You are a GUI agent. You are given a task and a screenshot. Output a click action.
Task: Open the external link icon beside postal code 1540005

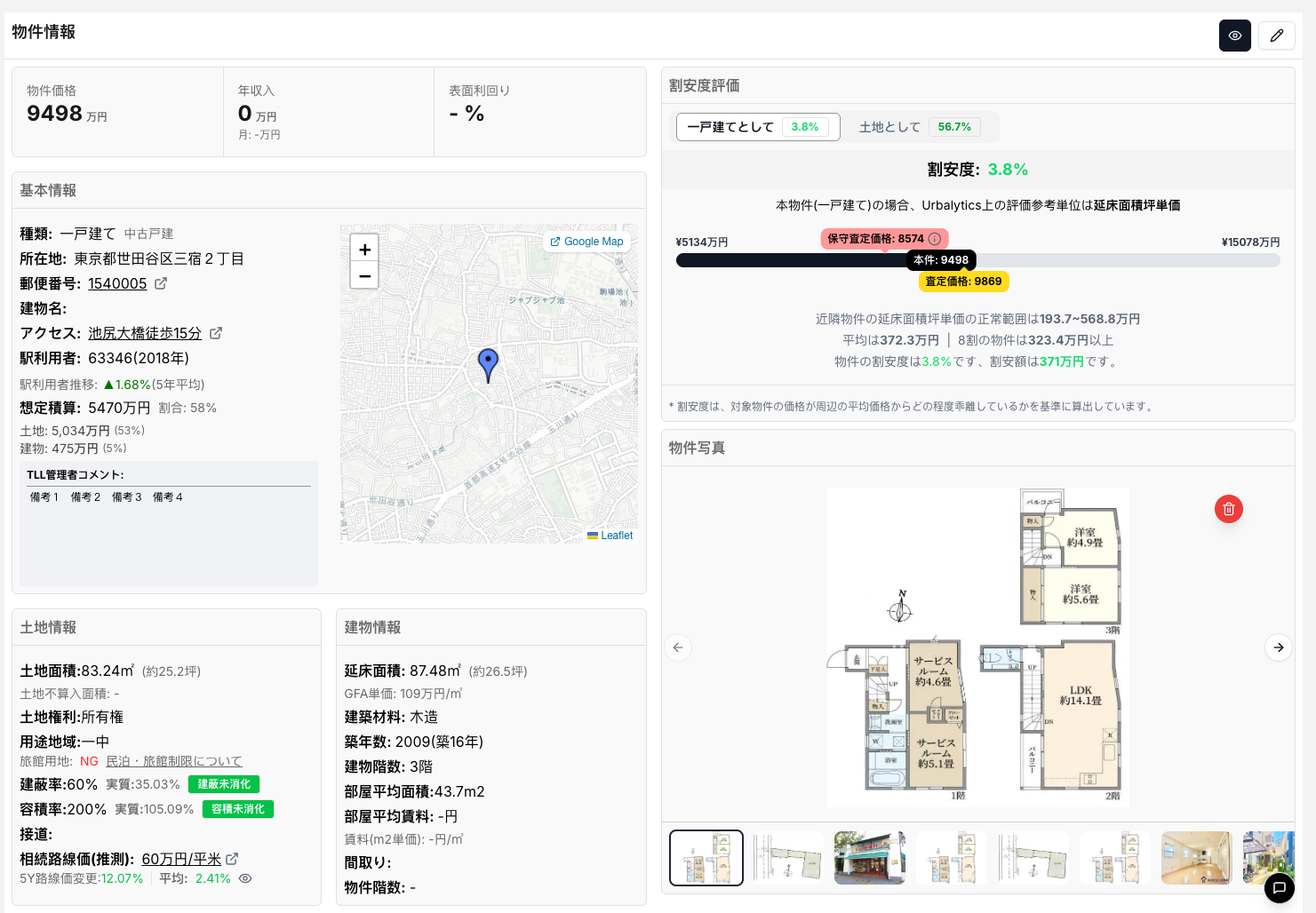pos(161,283)
